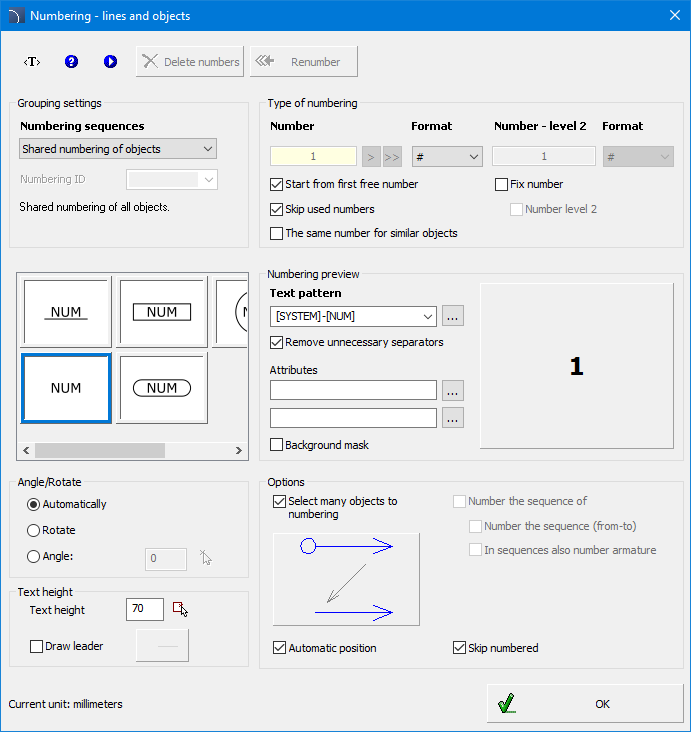Select the rectangular framed NUM style
The width and height of the screenshot is (691, 732).
coord(162,312)
